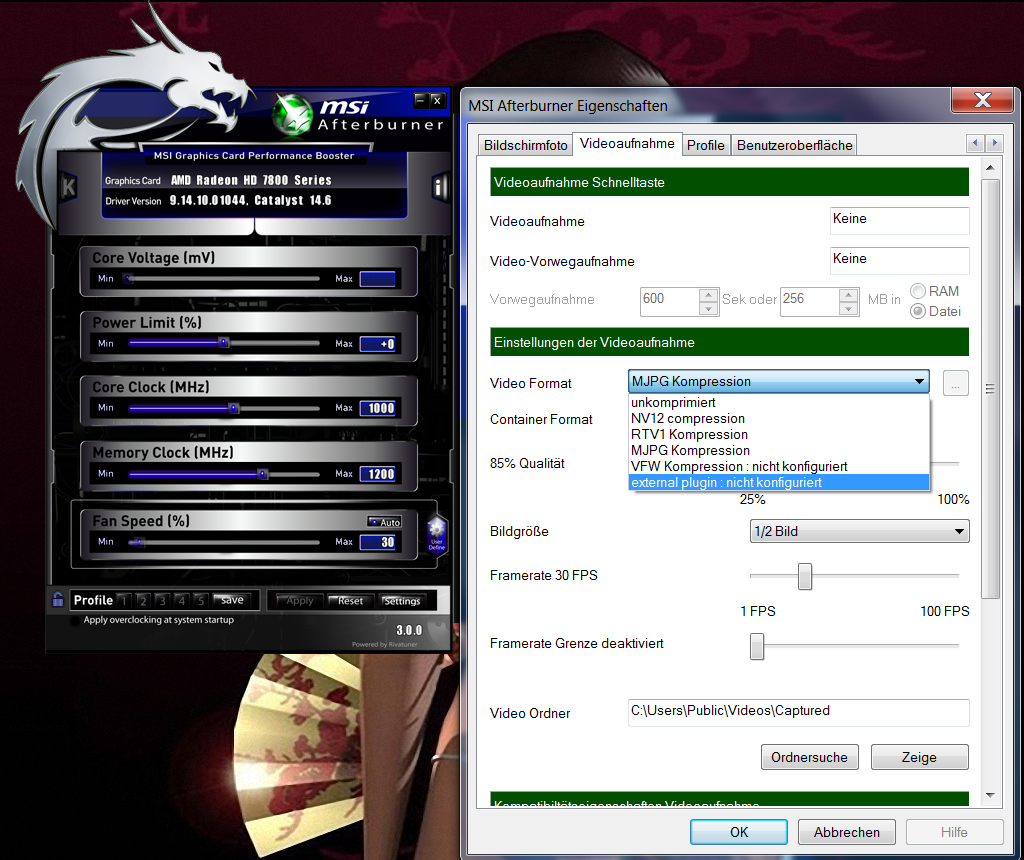Screen dimensions: 1024x860
Task: Close the MSI Afterburner Eigenschaften dialog
Action: click(x=982, y=100)
